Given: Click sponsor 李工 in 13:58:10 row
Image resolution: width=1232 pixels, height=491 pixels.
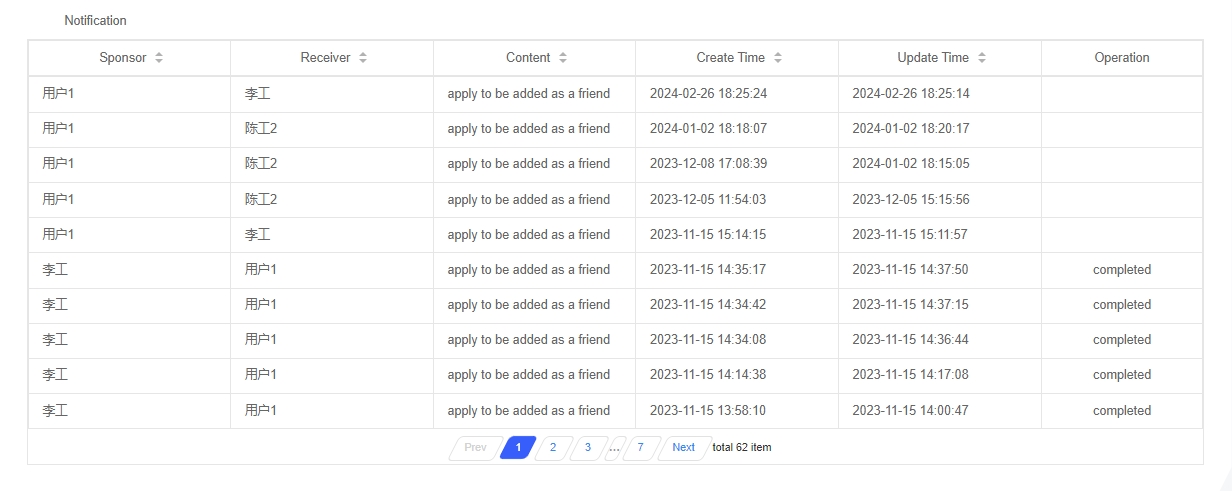Looking at the screenshot, I should [55, 411].
